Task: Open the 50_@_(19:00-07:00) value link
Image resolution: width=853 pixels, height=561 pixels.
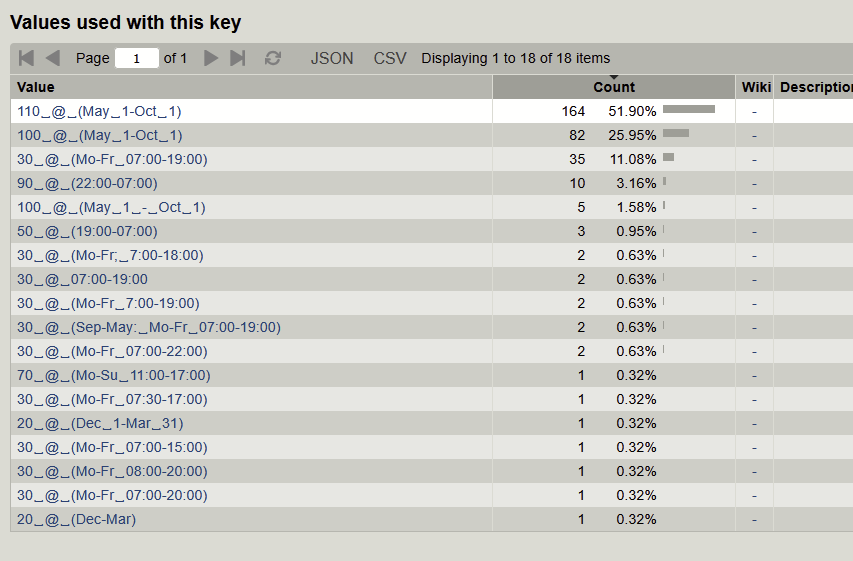Action: [87, 231]
